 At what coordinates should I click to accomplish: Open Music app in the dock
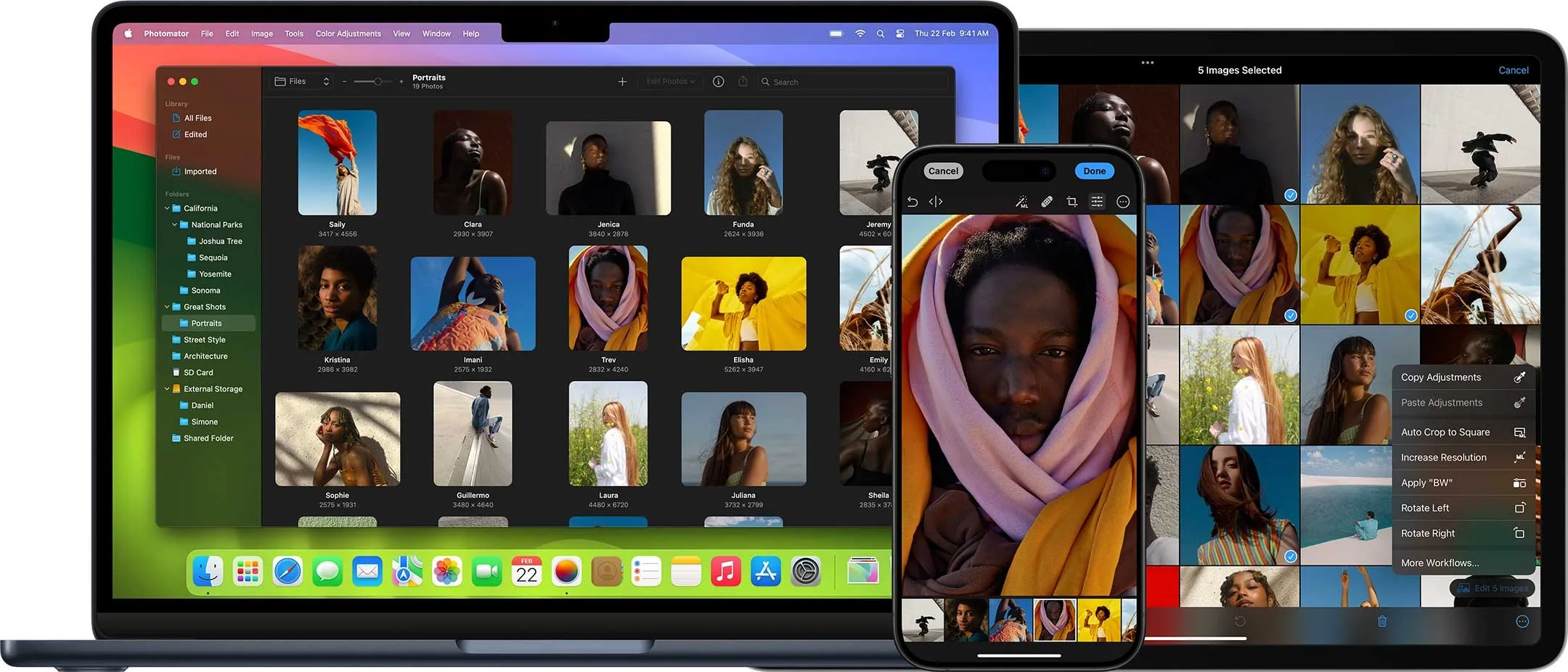pyautogui.click(x=726, y=572)
